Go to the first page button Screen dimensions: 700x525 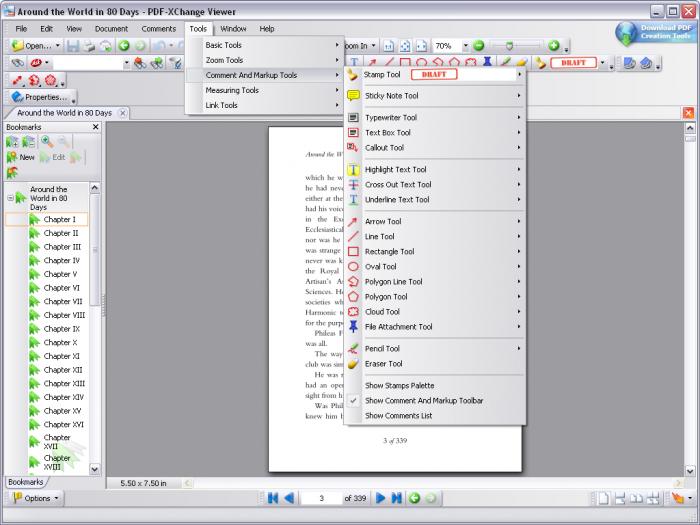(x=272, y=498)
